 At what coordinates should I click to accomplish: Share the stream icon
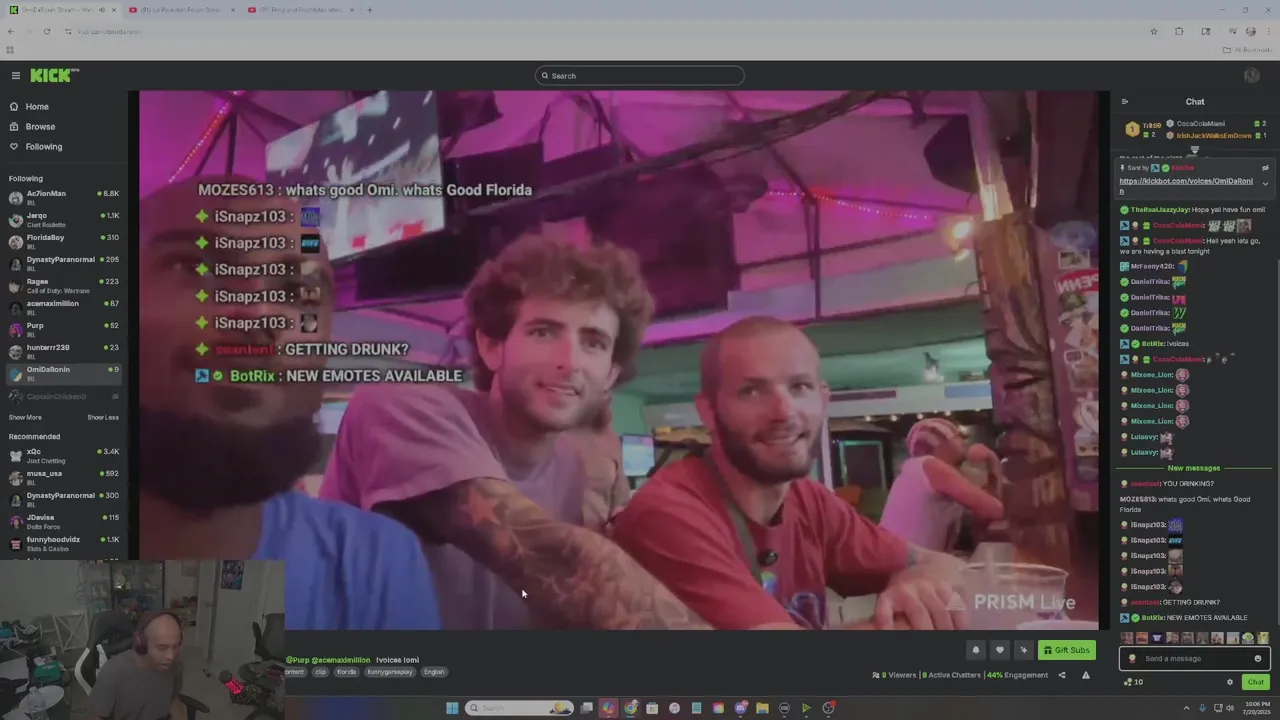click(1062, 675)
